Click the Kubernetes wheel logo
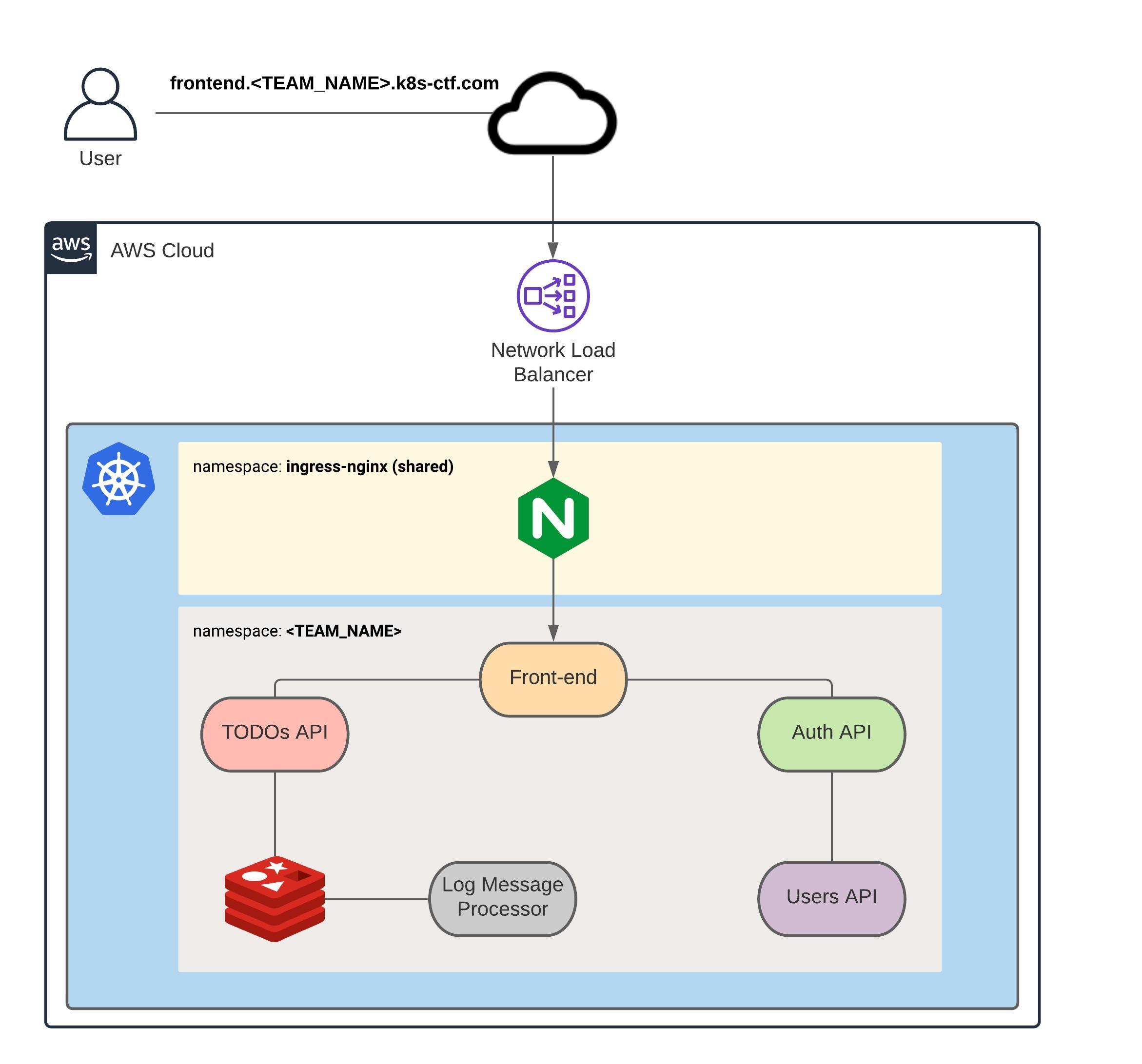1142x1064 pixels. point(119,479)
